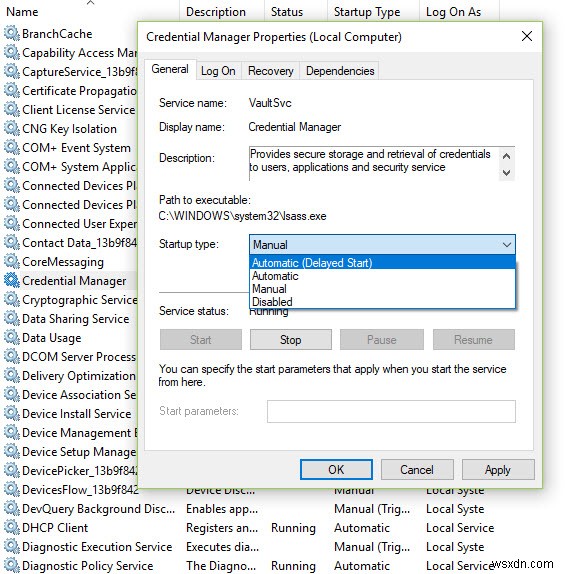Click the description box up arrow
This screenshot has width=565, height=574.
pyautogui.click(x=506, y=156)
